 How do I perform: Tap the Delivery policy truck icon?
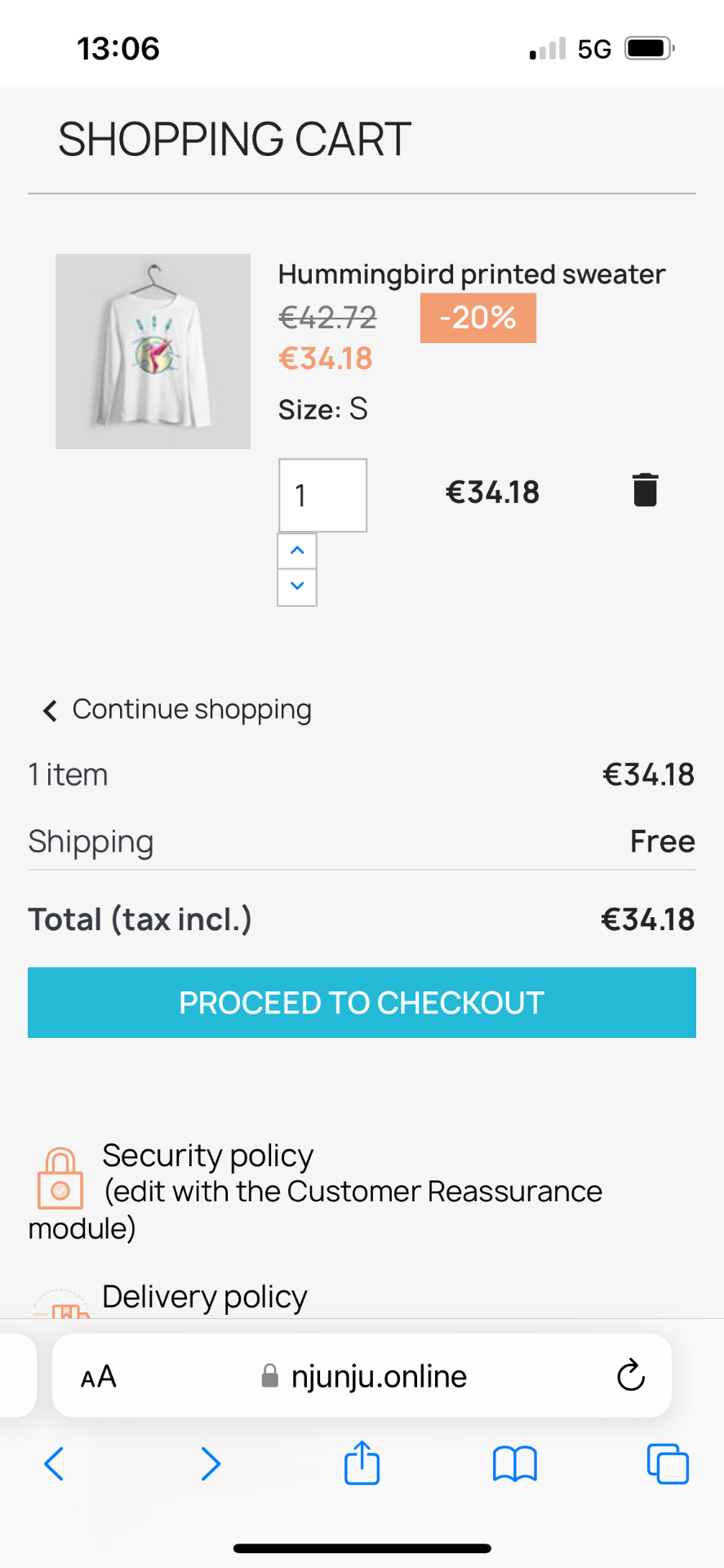click(63, 1305)
